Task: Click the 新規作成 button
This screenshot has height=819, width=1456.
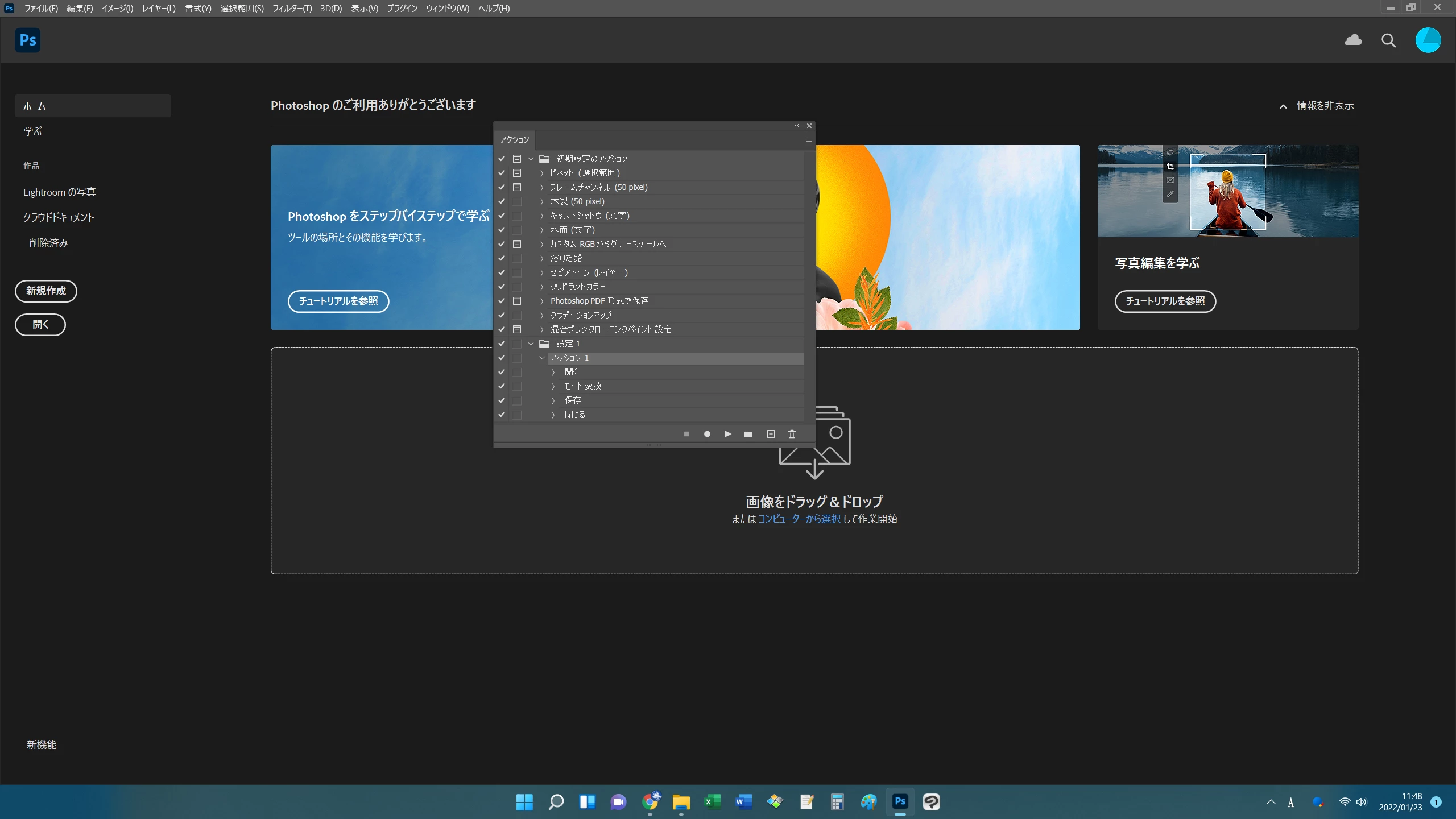Action: [46, 291]
